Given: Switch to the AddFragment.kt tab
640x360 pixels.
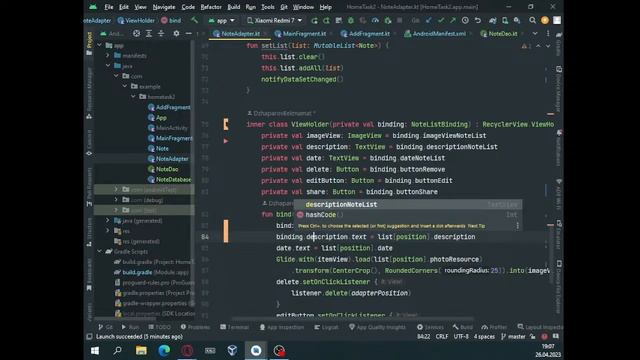Looking at the screenshot, I should (365, 33).
